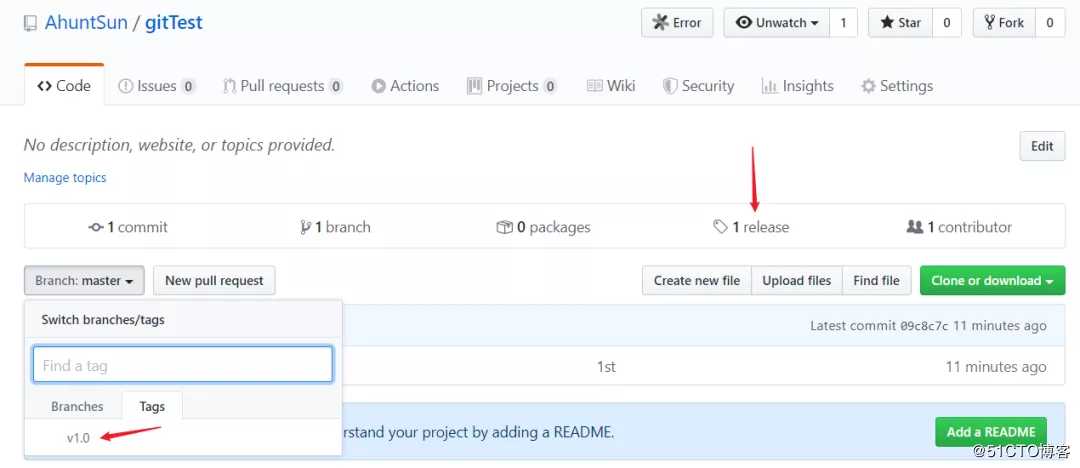Click the branch icon beside 1 branch

(306, 227)
